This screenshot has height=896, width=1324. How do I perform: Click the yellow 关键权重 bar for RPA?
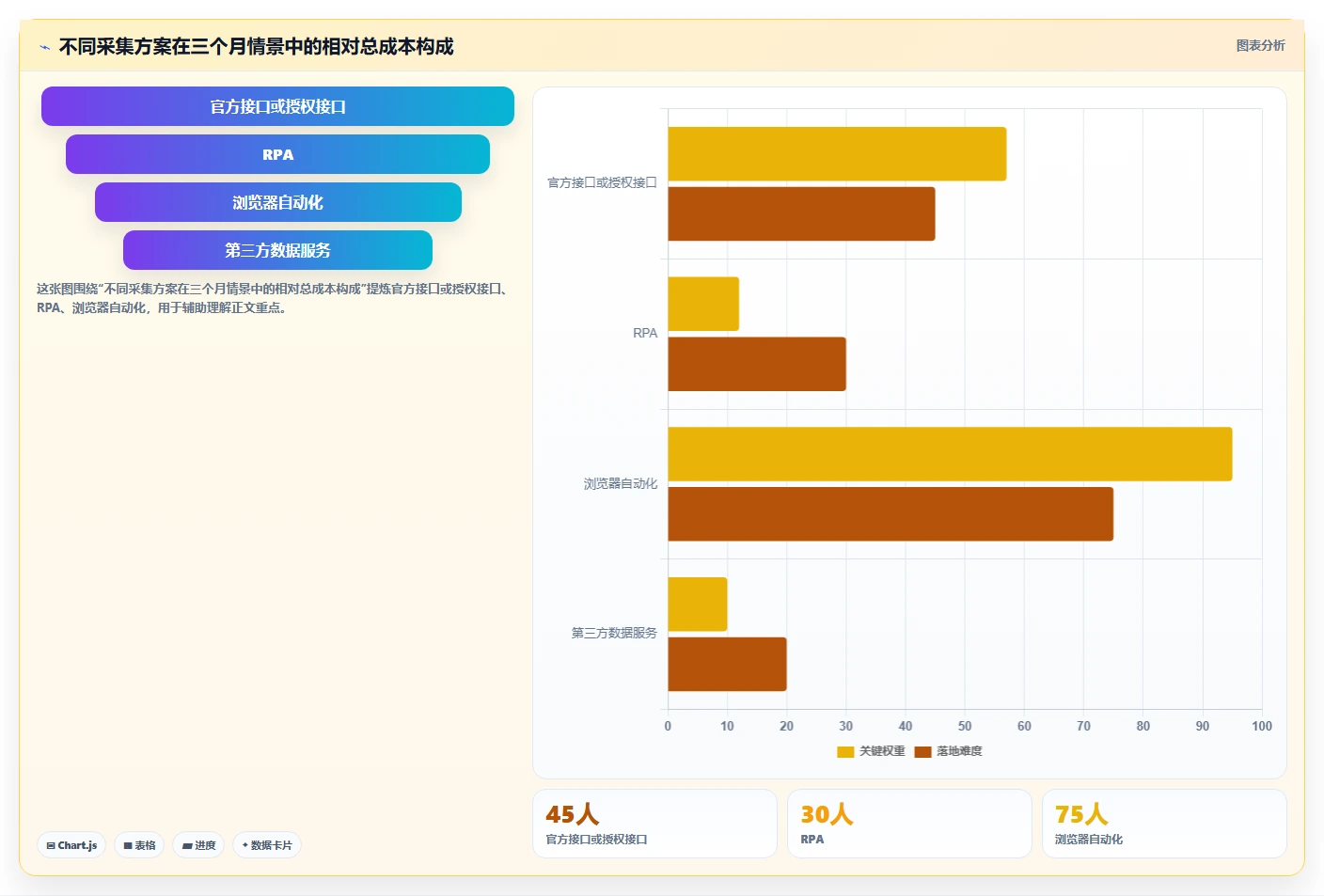(703, 304)
